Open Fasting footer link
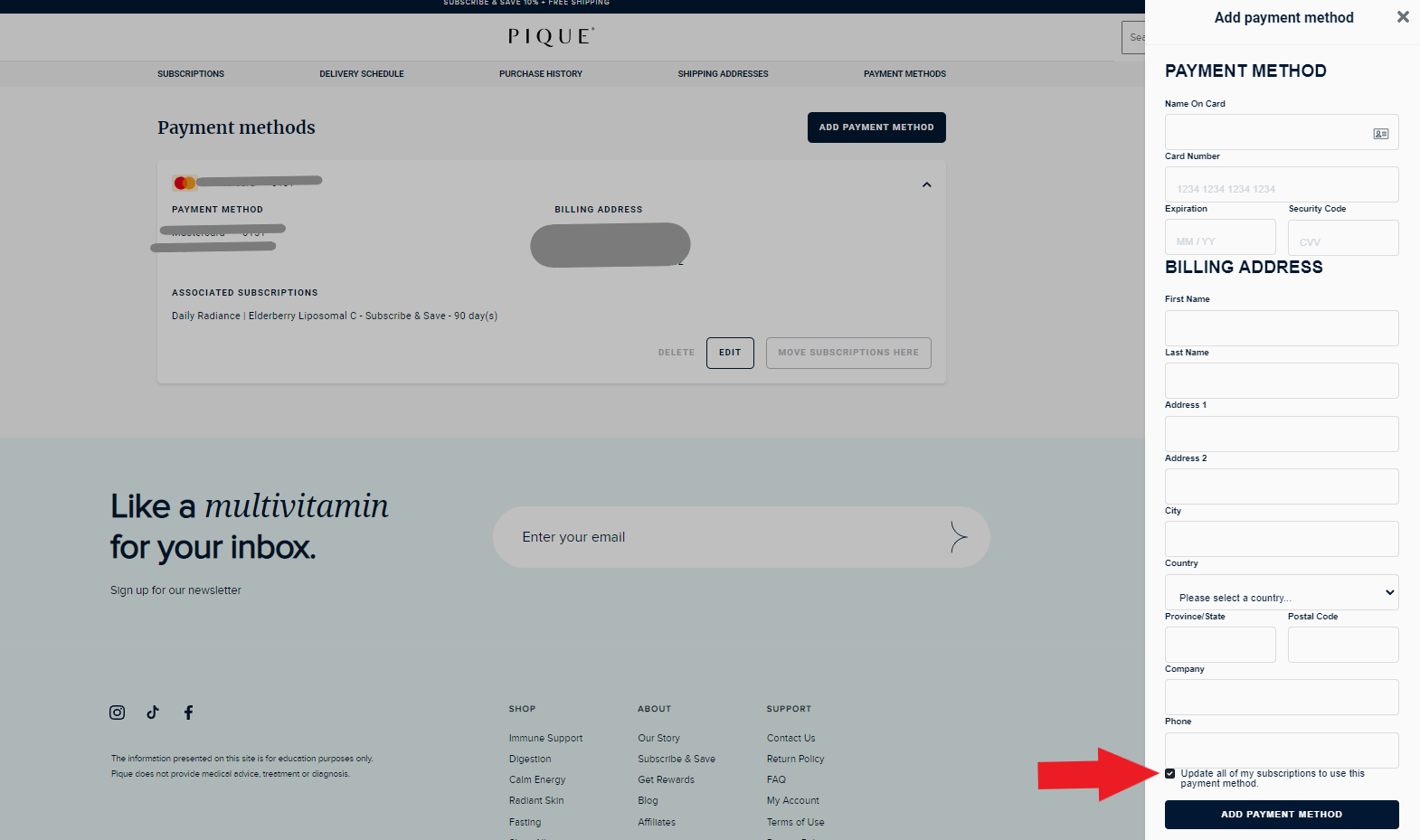 click(x=525, y=823)
